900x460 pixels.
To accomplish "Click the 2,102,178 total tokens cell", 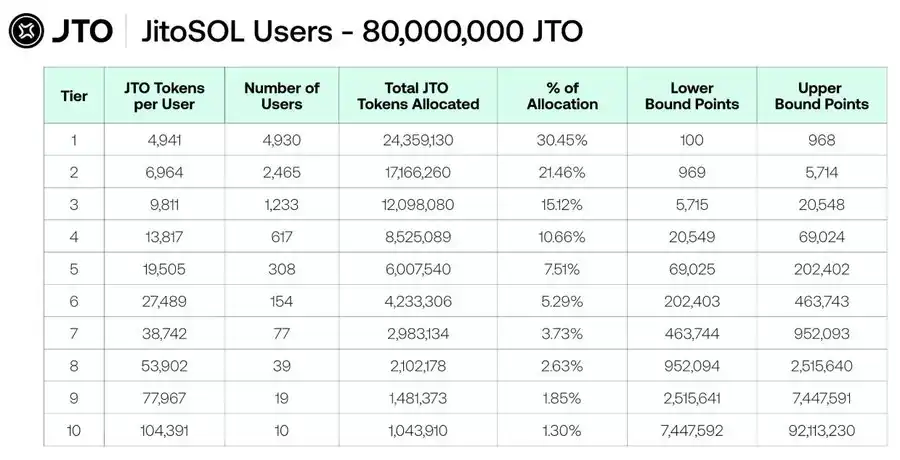I will 431,366.
